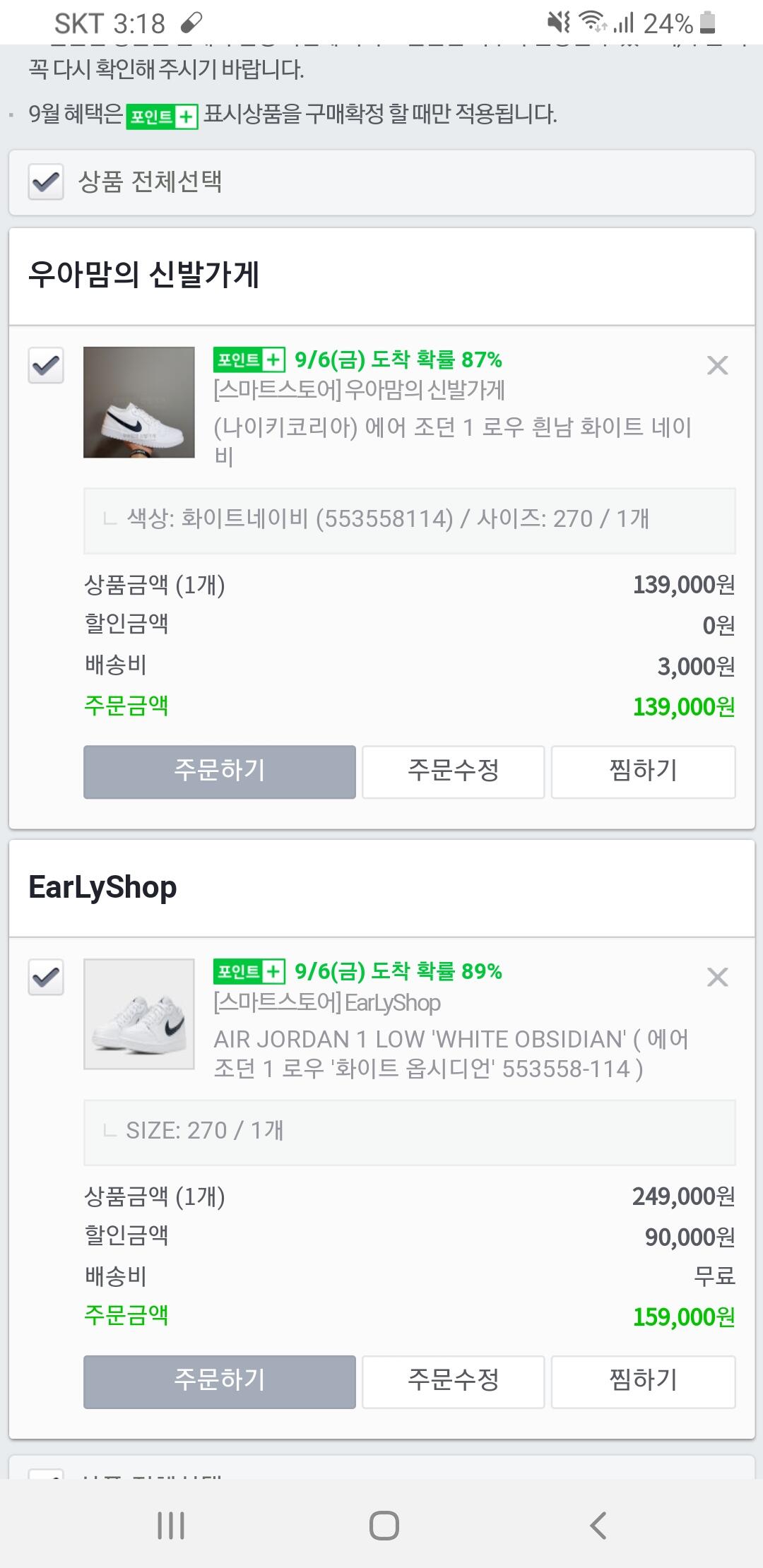Tap the Android home navigation icon
763x1568 pixels.
[384, 1525]
